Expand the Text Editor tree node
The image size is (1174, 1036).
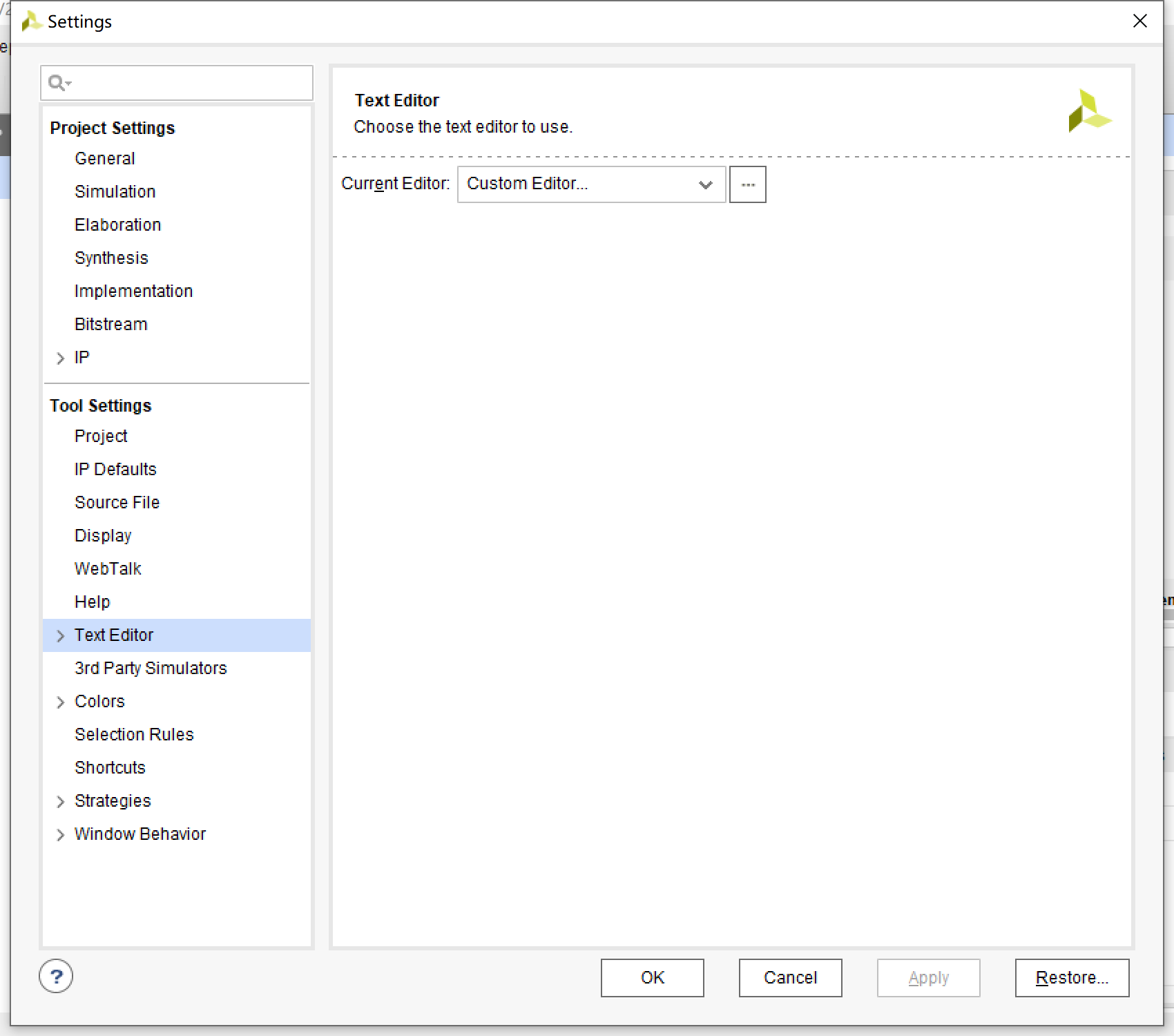pyautogui.click(x=60, y=635)
